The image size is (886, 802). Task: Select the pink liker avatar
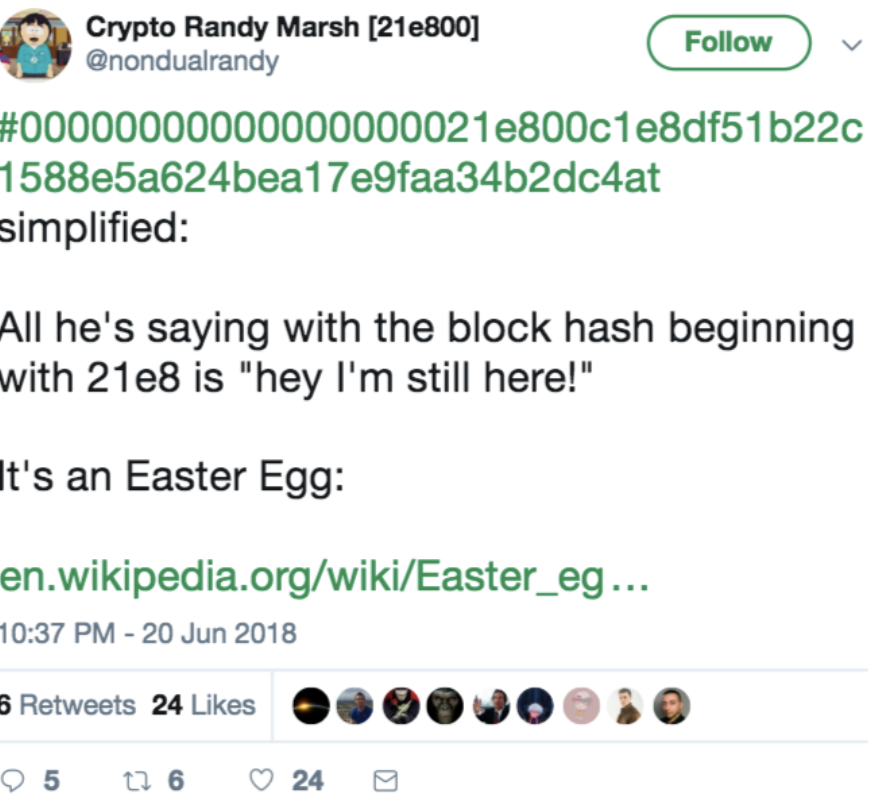(582, 706)
